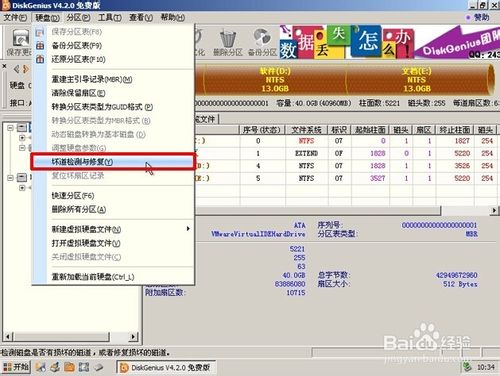The height and width of the screenshot is (376, 500).
Task: Select the 文档(E:) NTFS partition bar
Action: point(417,80)
